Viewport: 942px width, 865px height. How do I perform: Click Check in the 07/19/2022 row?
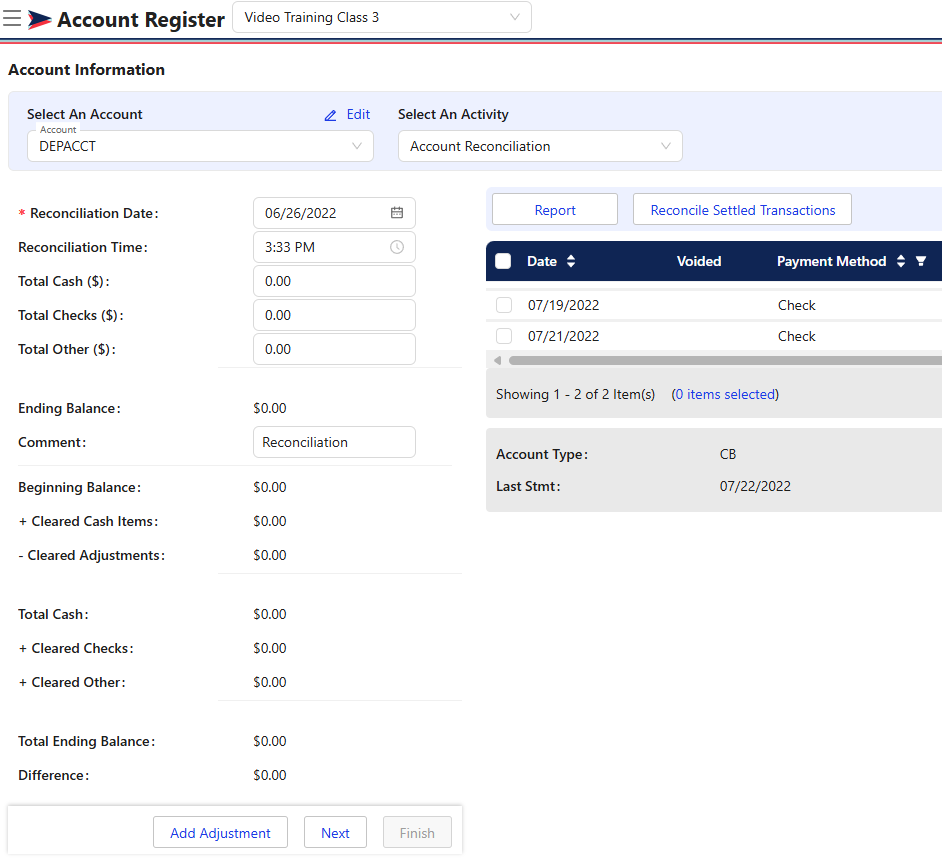click(x=797, y=305)
